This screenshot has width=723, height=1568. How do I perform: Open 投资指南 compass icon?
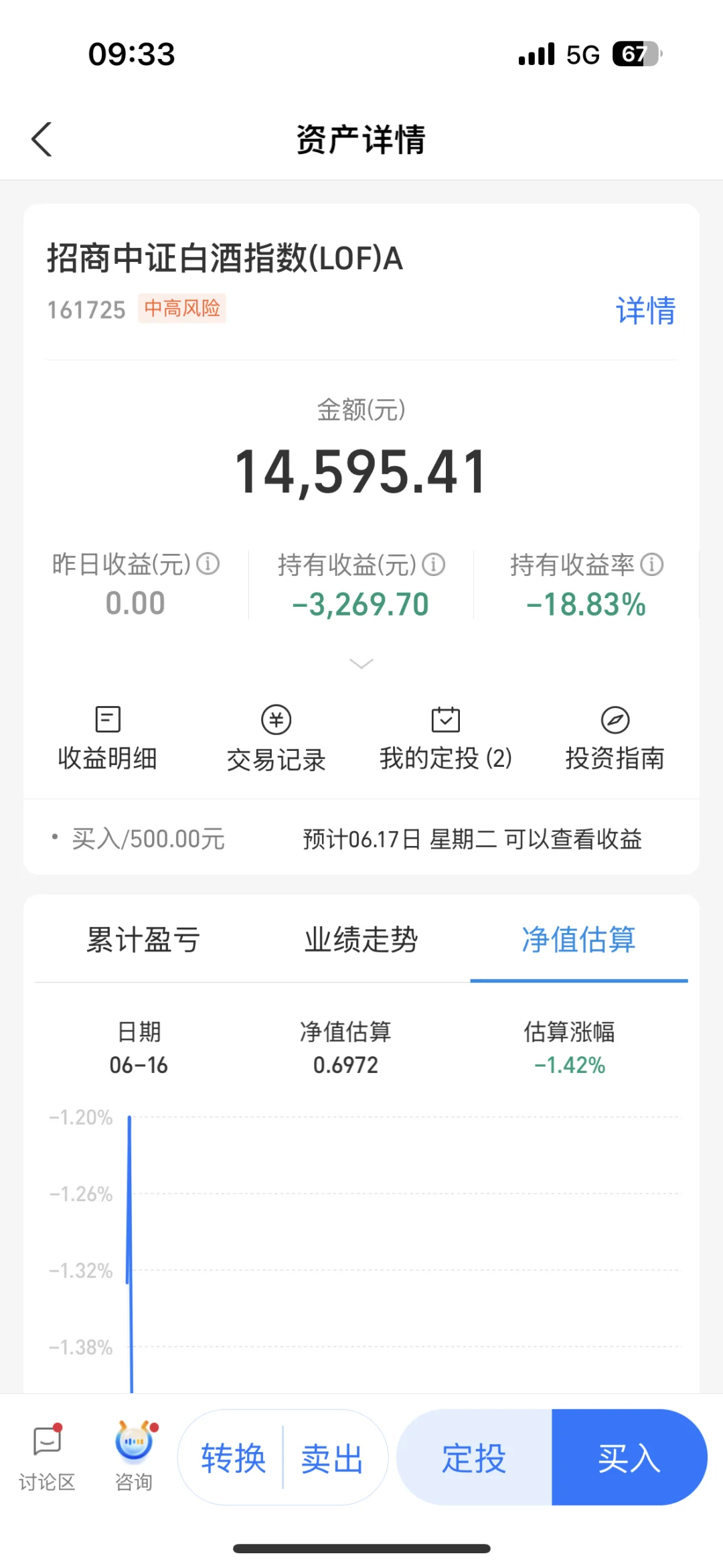[615, 720]
